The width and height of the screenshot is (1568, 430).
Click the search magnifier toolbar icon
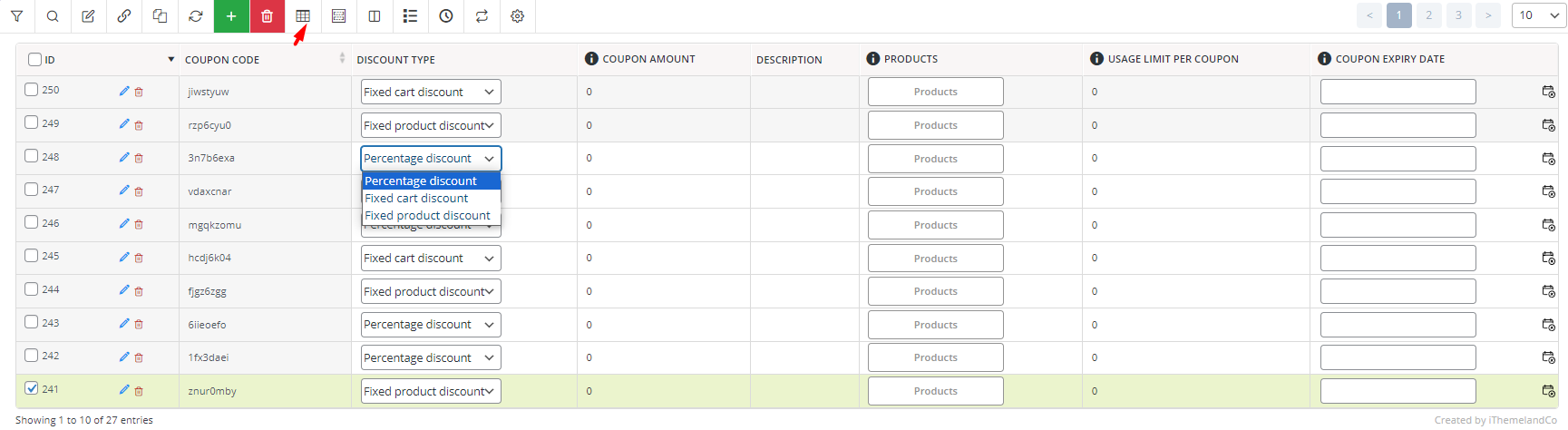point(53,16)
